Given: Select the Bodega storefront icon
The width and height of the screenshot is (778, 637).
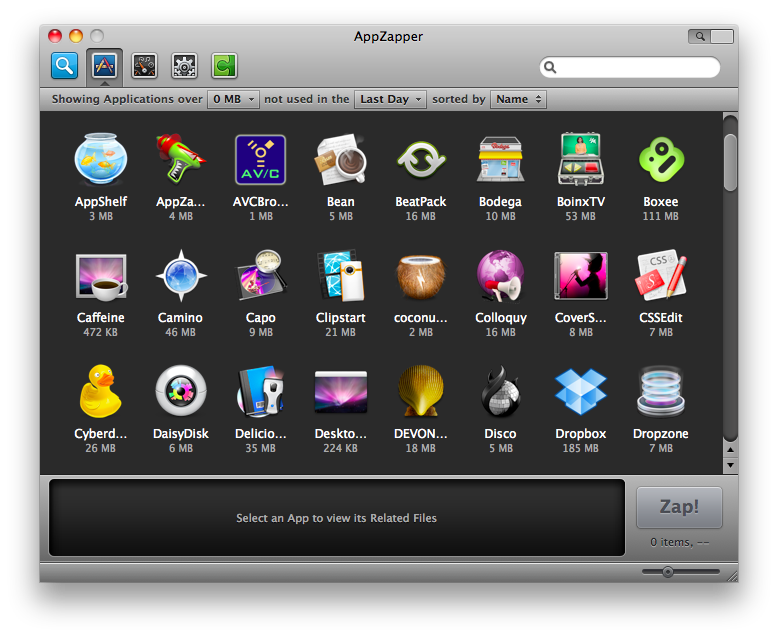Looking at the screenshot, I should click(500, 159).
